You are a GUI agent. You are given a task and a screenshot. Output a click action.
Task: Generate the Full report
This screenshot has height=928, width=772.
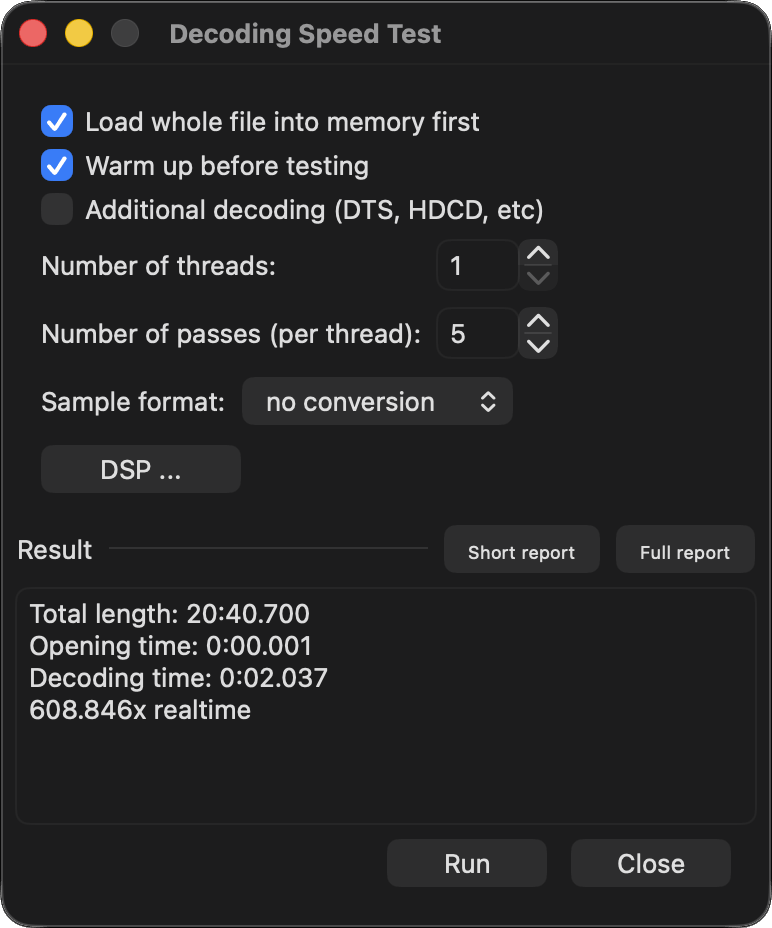point(685,552)
